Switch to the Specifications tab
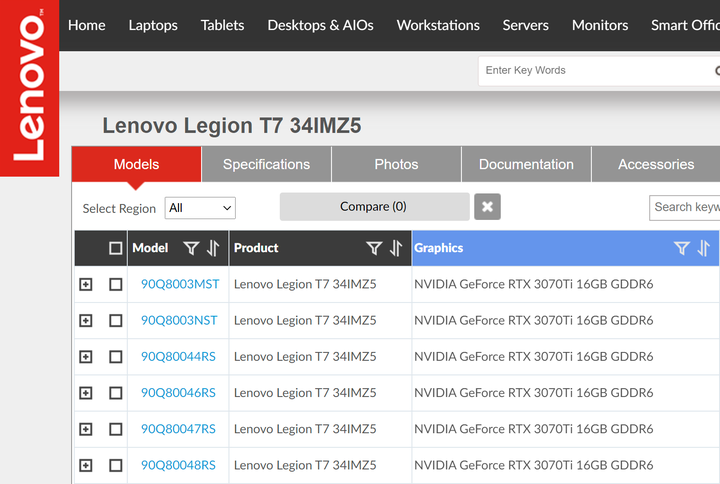 point(266,164)
